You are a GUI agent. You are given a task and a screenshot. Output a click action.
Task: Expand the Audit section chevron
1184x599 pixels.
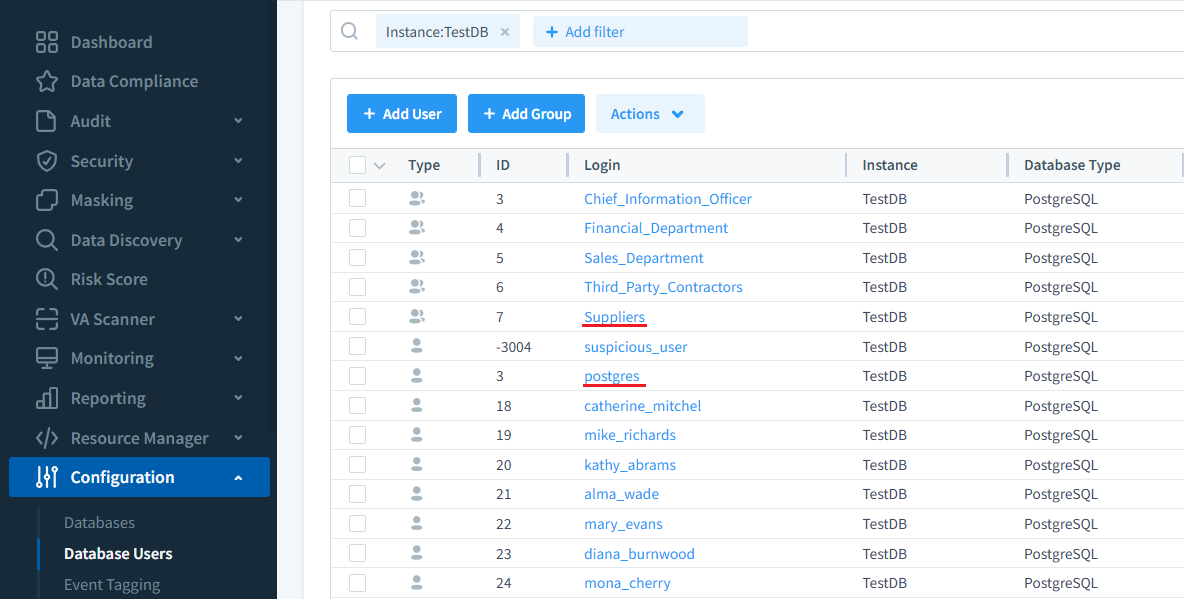[238, 120]
